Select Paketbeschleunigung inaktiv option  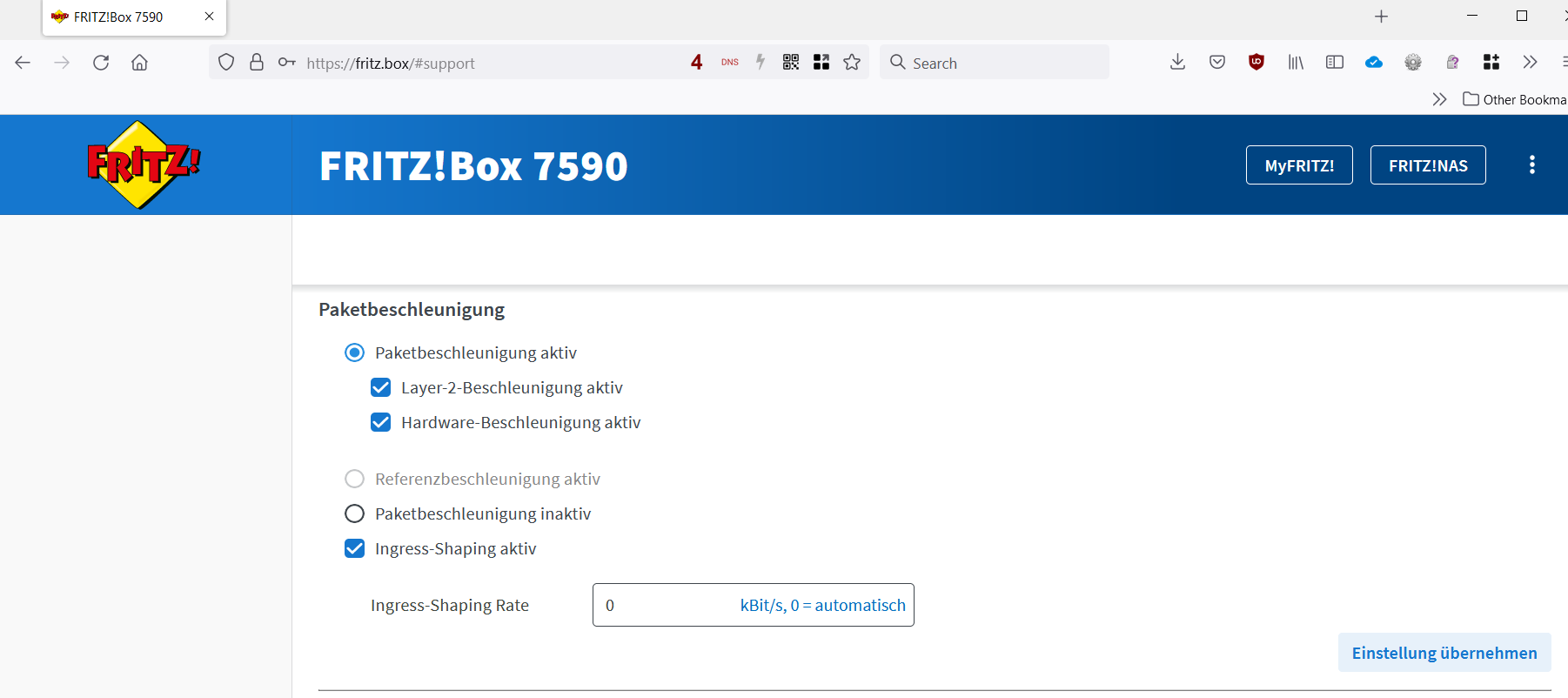(354, 513)
